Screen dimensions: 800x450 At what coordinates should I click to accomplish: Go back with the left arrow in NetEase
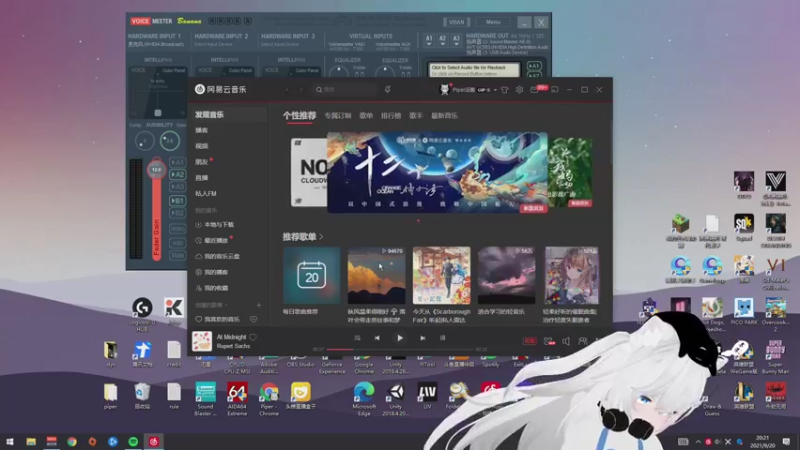point(287,90)
